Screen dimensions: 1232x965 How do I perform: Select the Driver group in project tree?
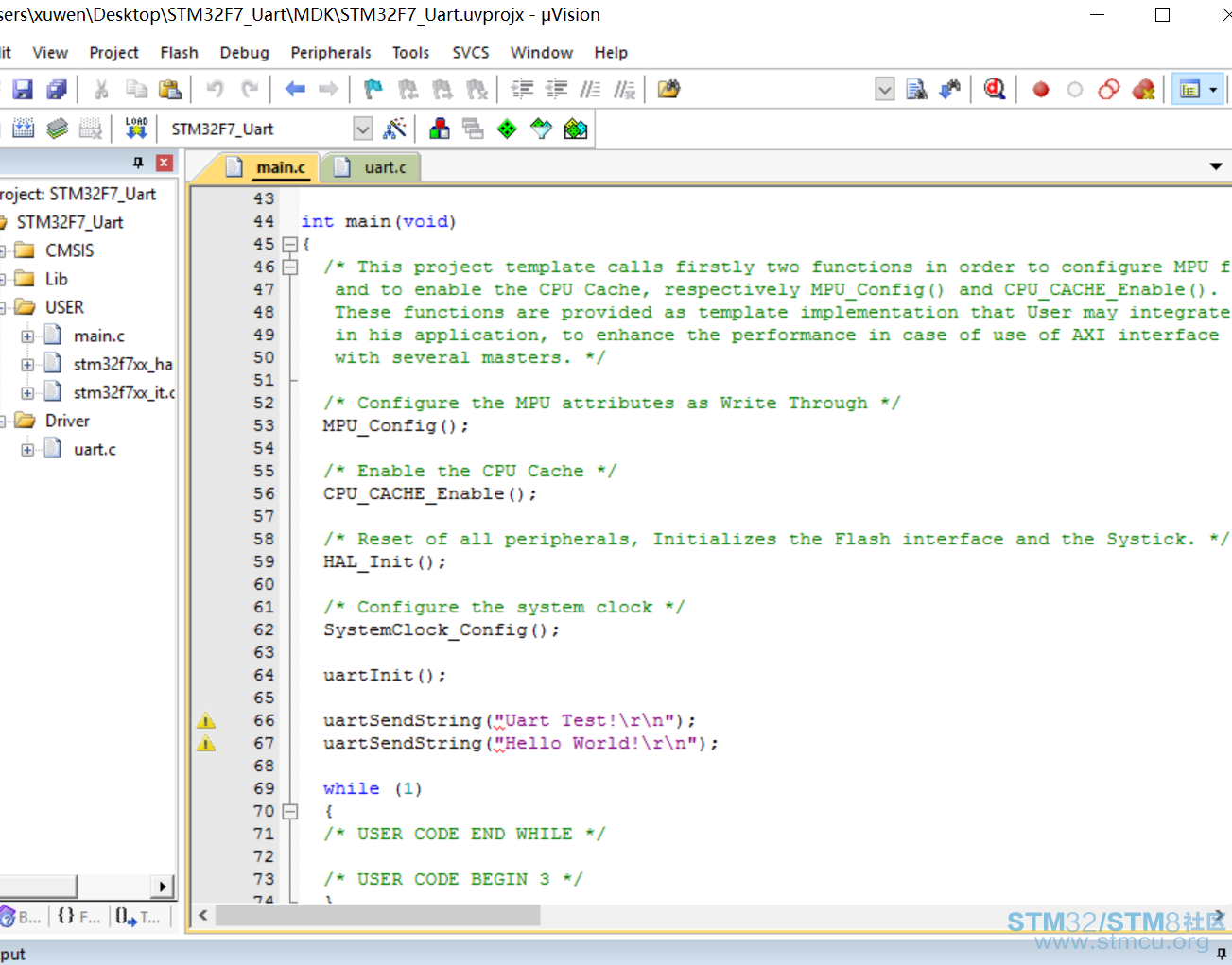click(67, 421)
